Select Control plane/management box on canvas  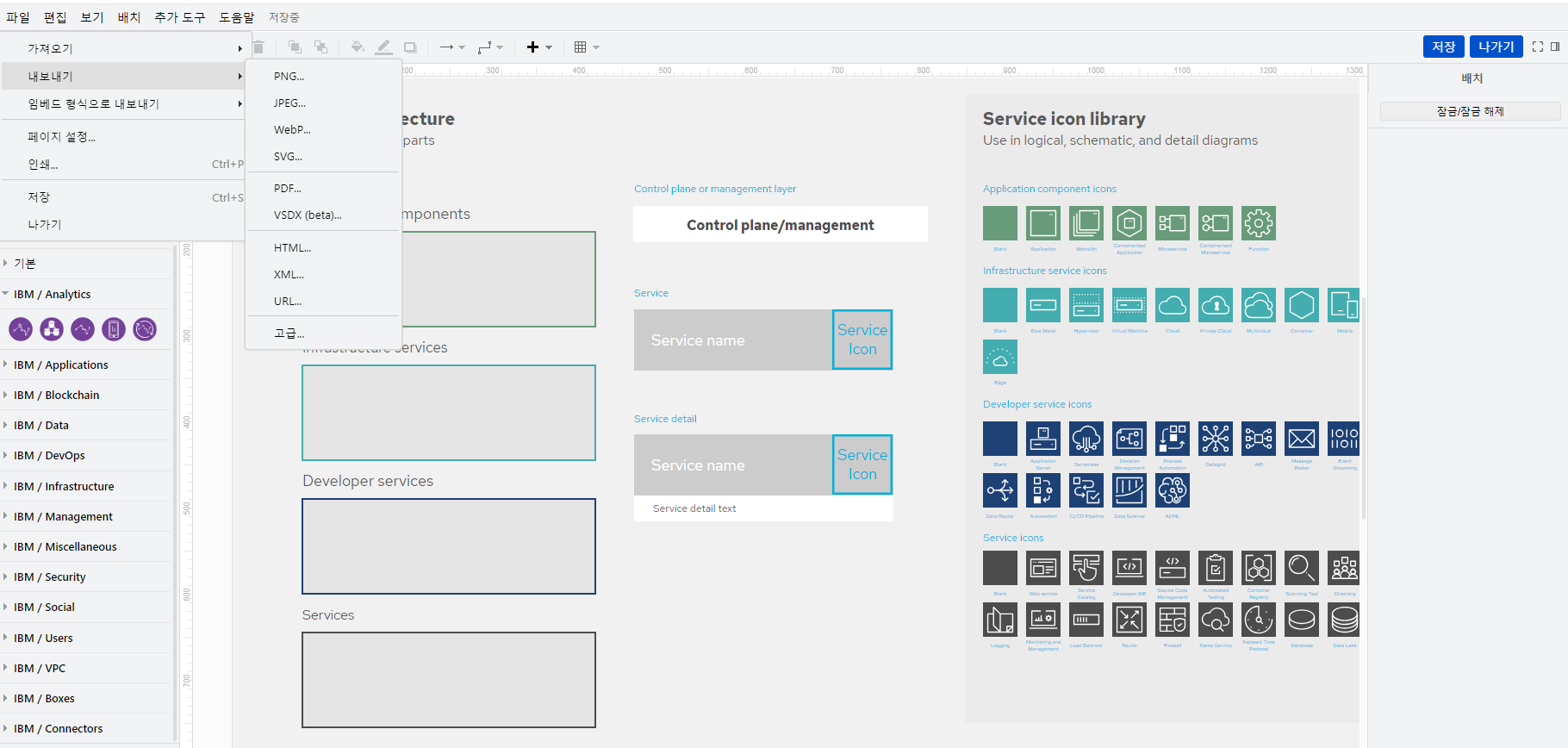(781, 224)
